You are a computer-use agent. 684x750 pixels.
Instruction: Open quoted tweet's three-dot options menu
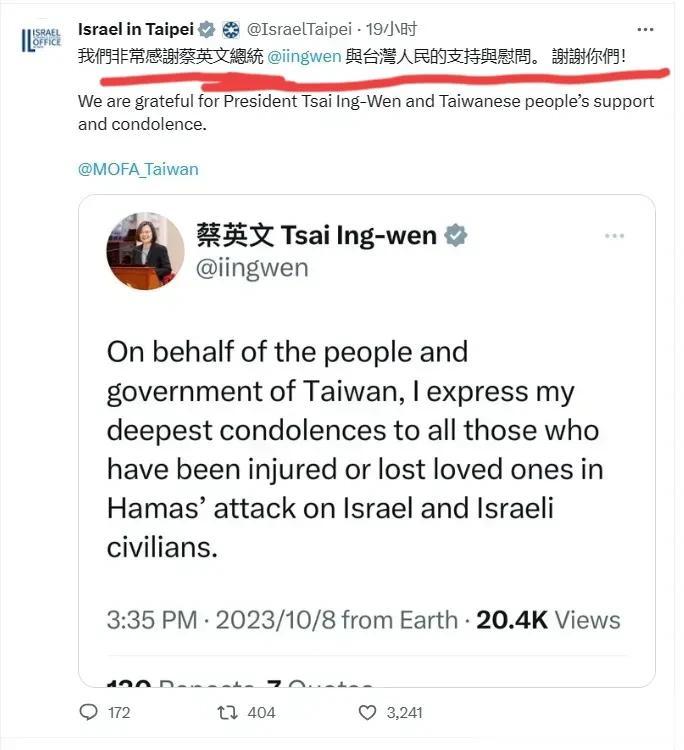tap(614, 236)
